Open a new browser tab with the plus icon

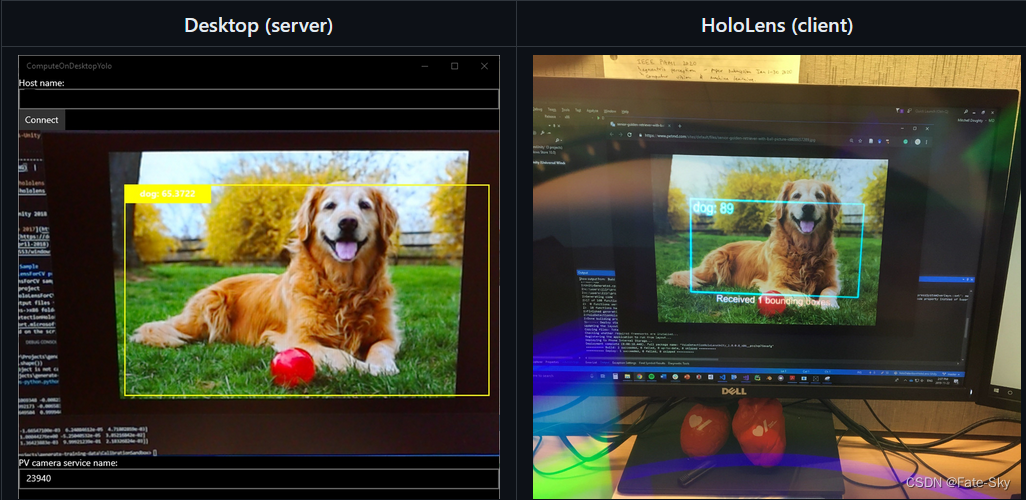(x=680, y=126)
